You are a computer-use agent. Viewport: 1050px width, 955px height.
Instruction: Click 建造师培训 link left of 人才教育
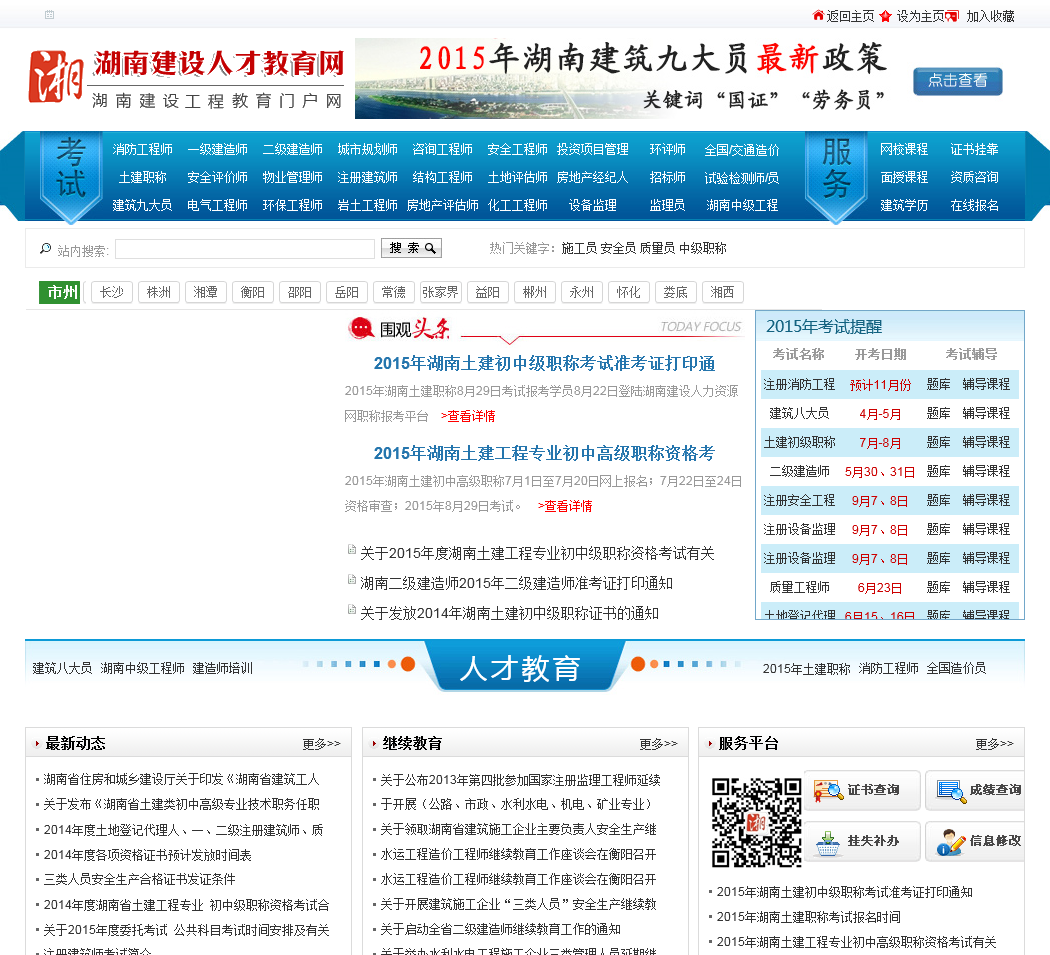click(222, 668)
